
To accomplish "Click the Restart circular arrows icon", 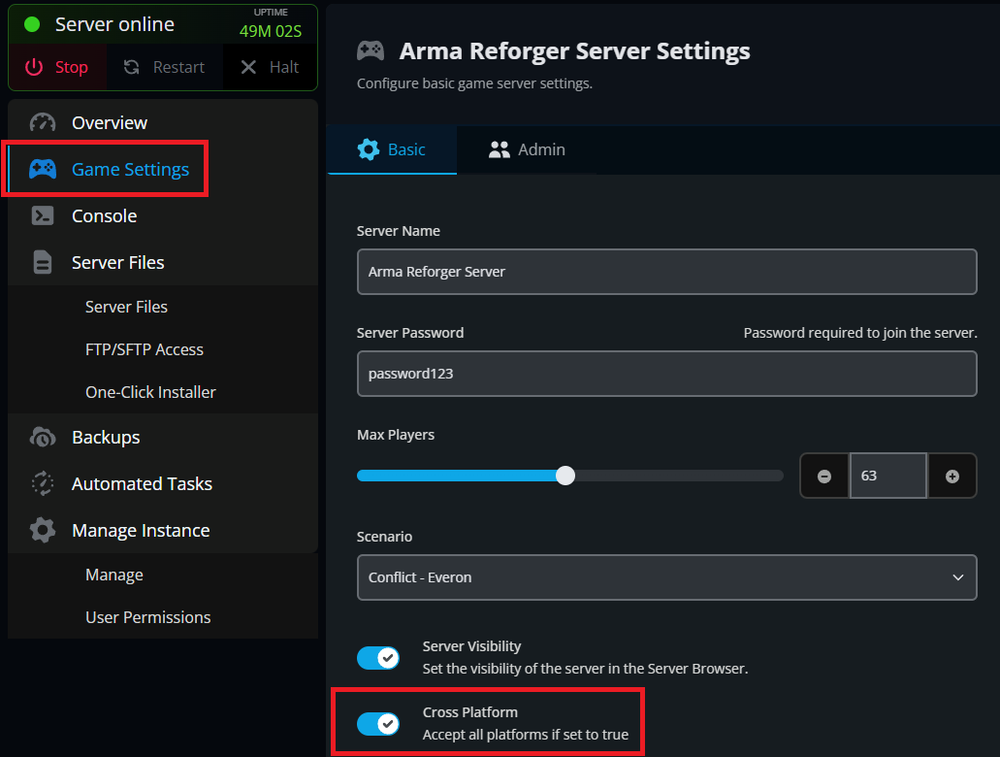I will click(x=131, y=67).
